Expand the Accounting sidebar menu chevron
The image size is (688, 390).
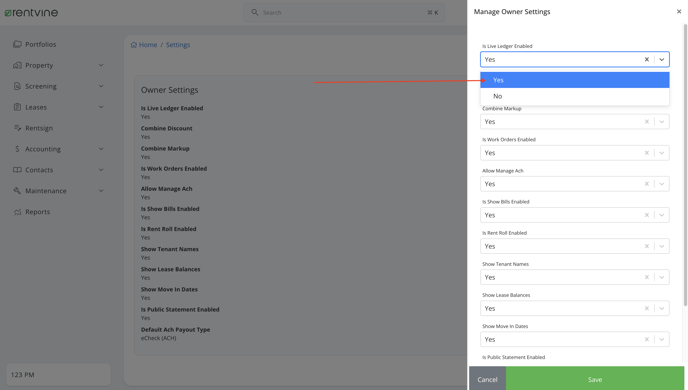click(x=101, y=149)
